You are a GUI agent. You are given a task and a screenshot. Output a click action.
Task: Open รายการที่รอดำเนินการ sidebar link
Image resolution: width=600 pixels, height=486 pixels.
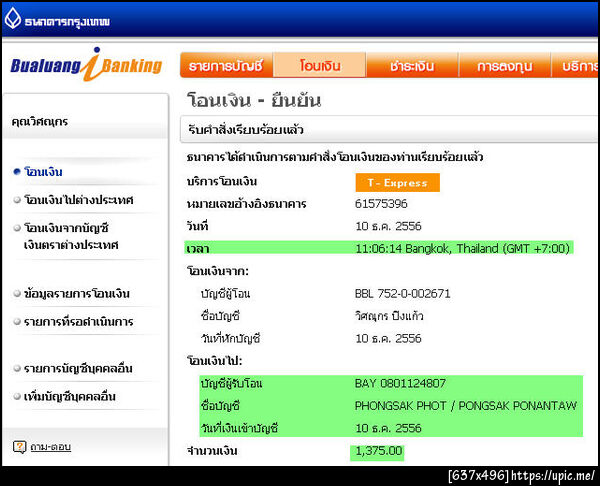point(78,321)
